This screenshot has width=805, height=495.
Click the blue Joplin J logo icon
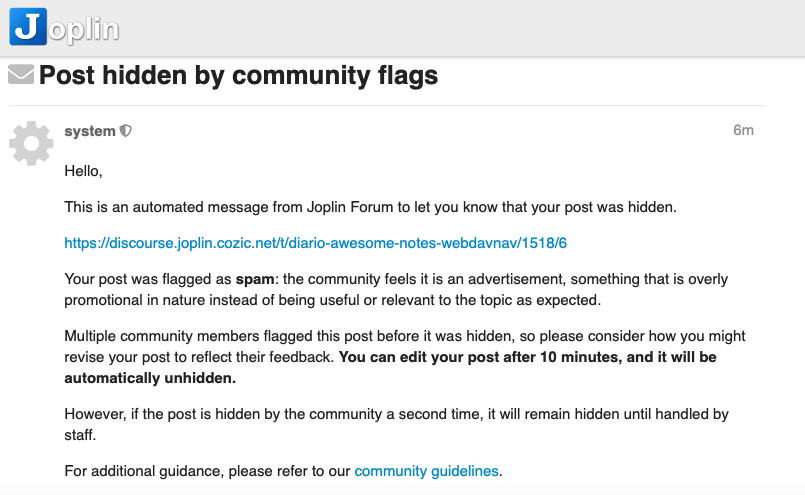pyautogui.click(x=28, y=27)
